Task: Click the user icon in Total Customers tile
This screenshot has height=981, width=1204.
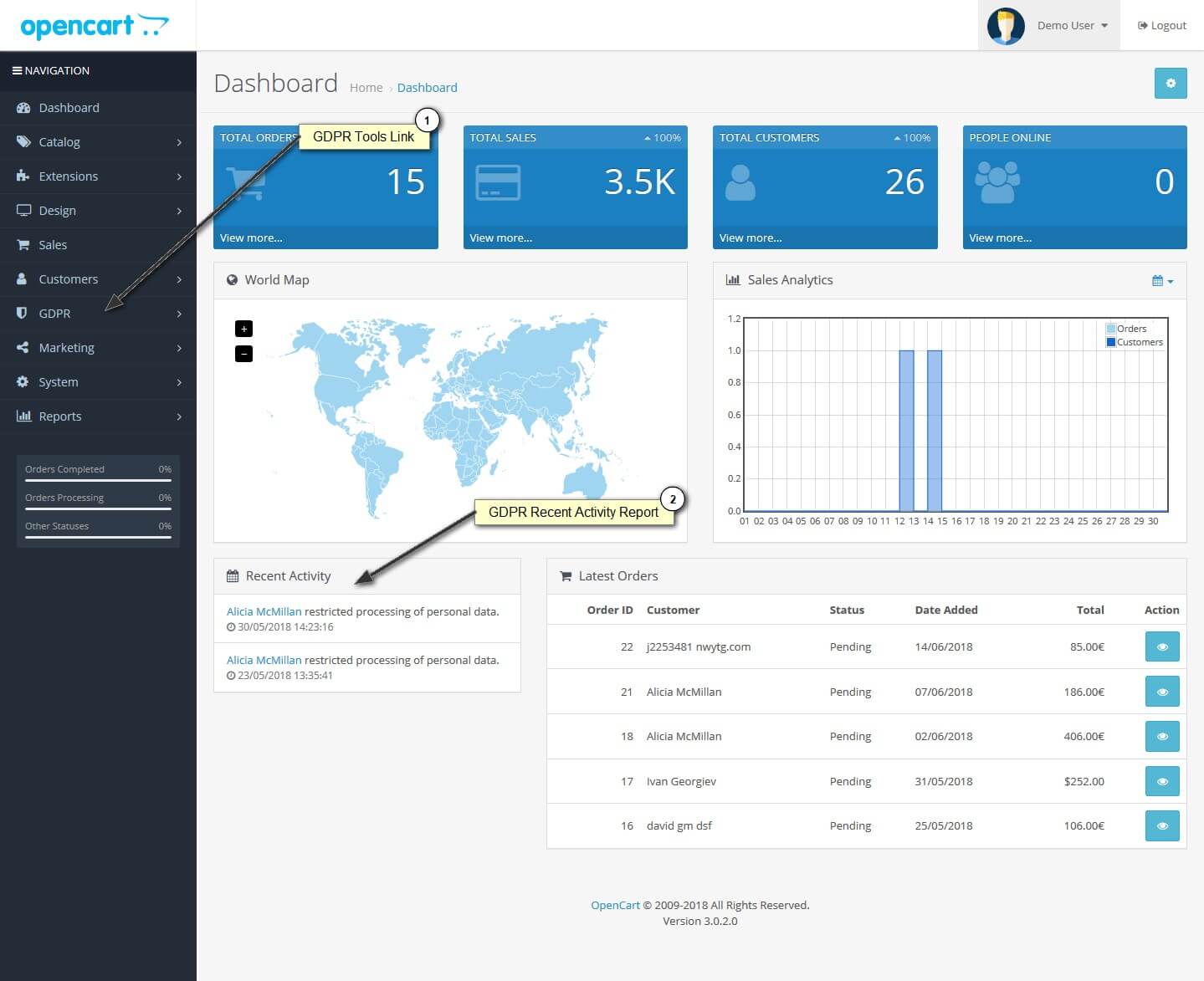Action: [x=740, y=182]
